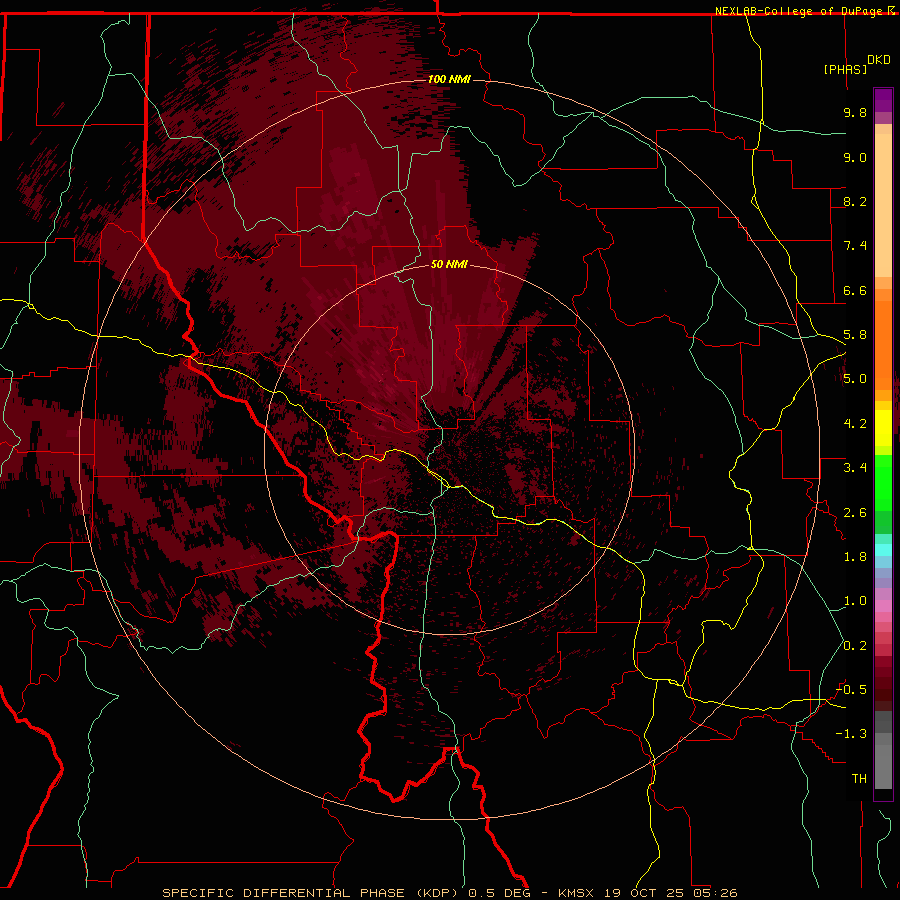The image size is (900, 900).
Task: Click the 6.6 scale value label
Action: click(855, 290)
